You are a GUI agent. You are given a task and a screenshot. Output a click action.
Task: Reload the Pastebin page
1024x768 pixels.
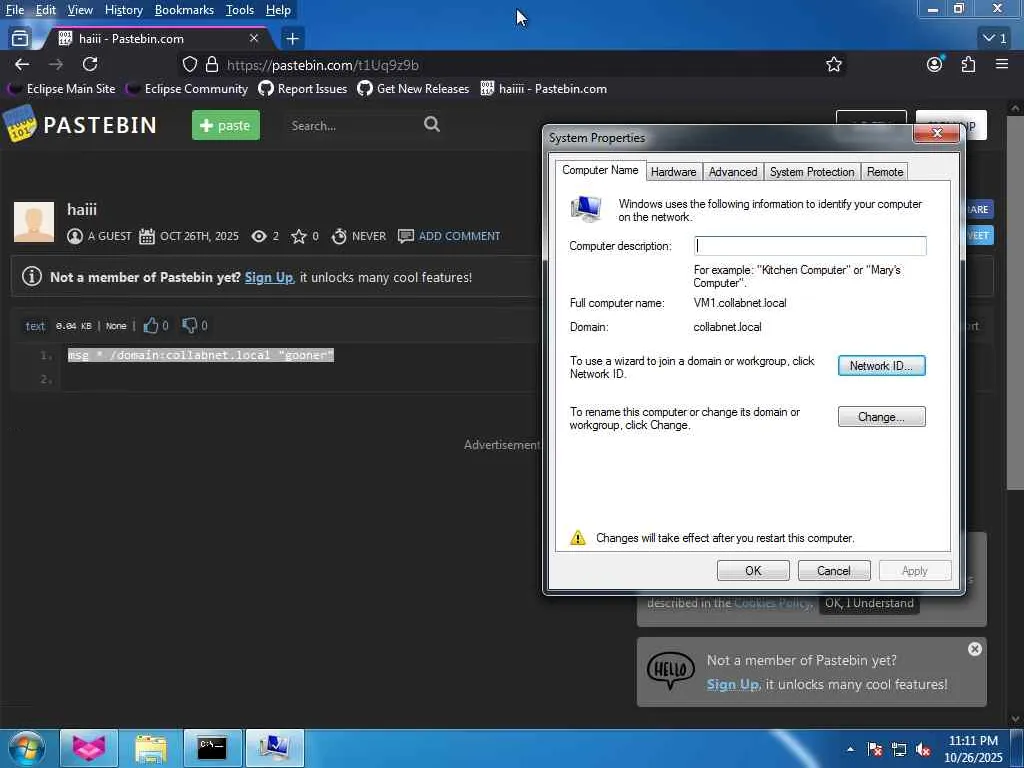pyautogui.click(x=90, y=64)
